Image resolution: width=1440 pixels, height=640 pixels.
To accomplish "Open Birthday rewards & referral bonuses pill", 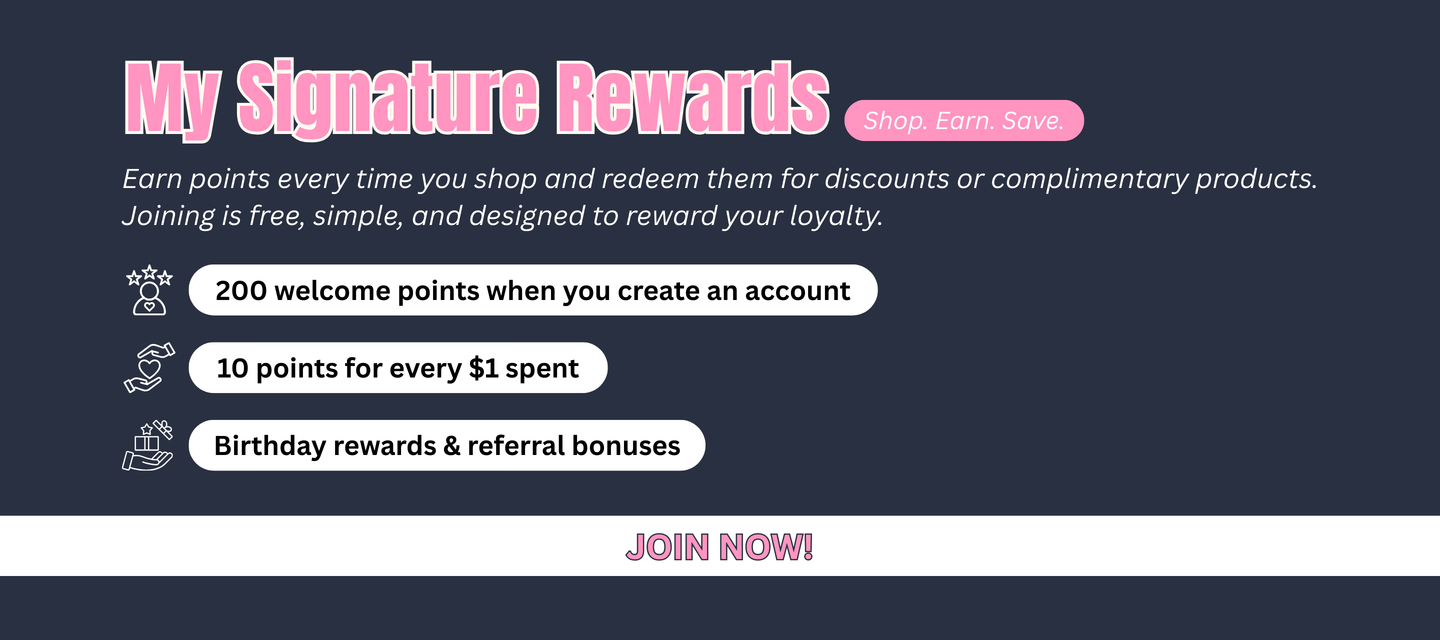I will click(x=446, y=445).
